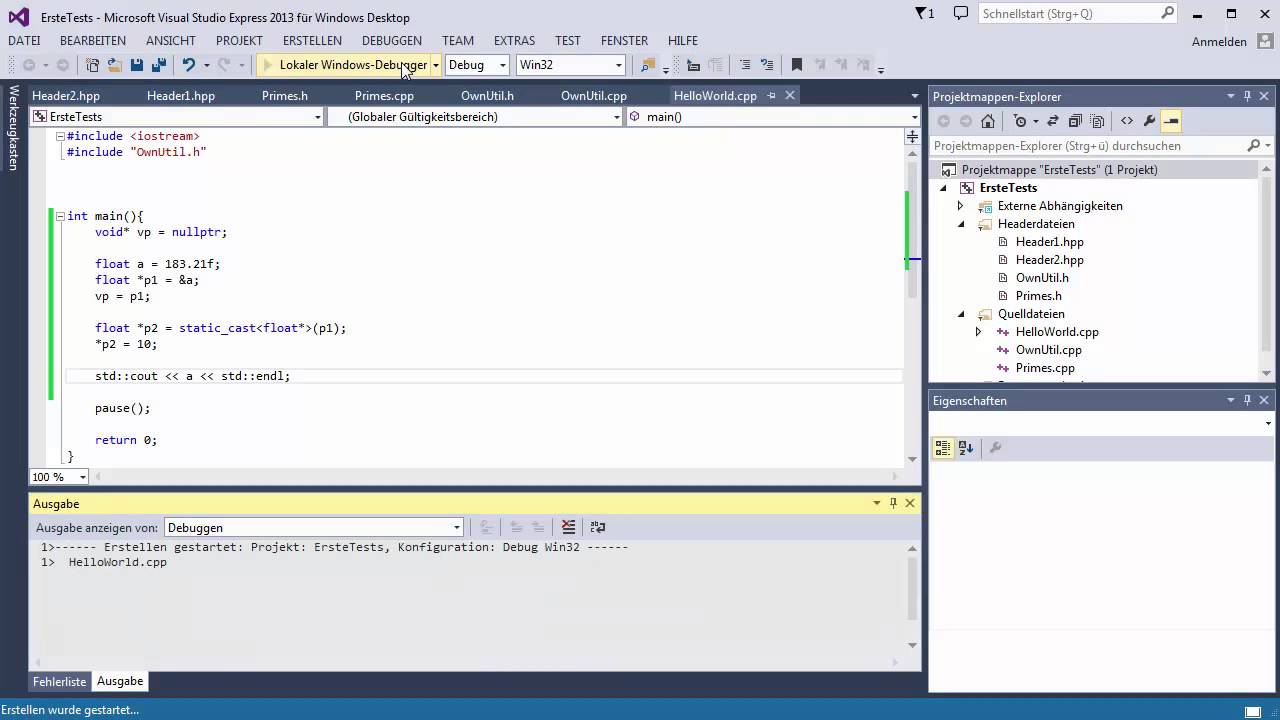Pin the Eigenschaften panel
This screenshot has width=1280, height=720.
point(1247,400)
